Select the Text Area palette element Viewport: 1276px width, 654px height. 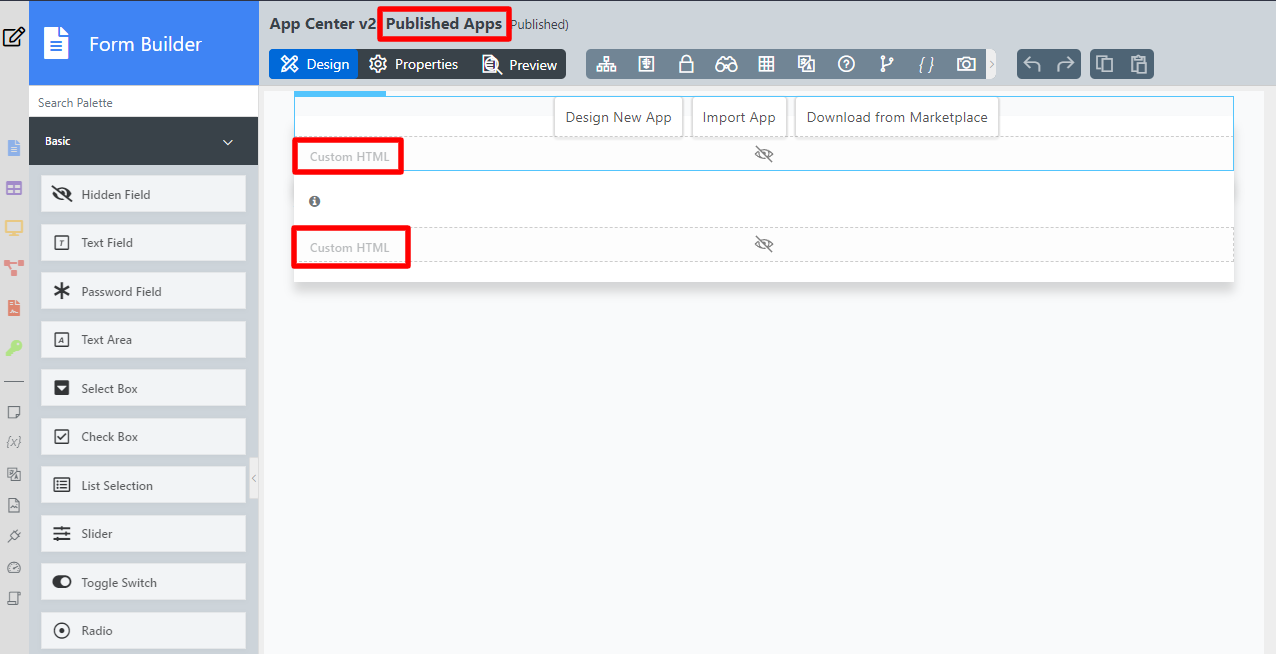click(143, 339)
